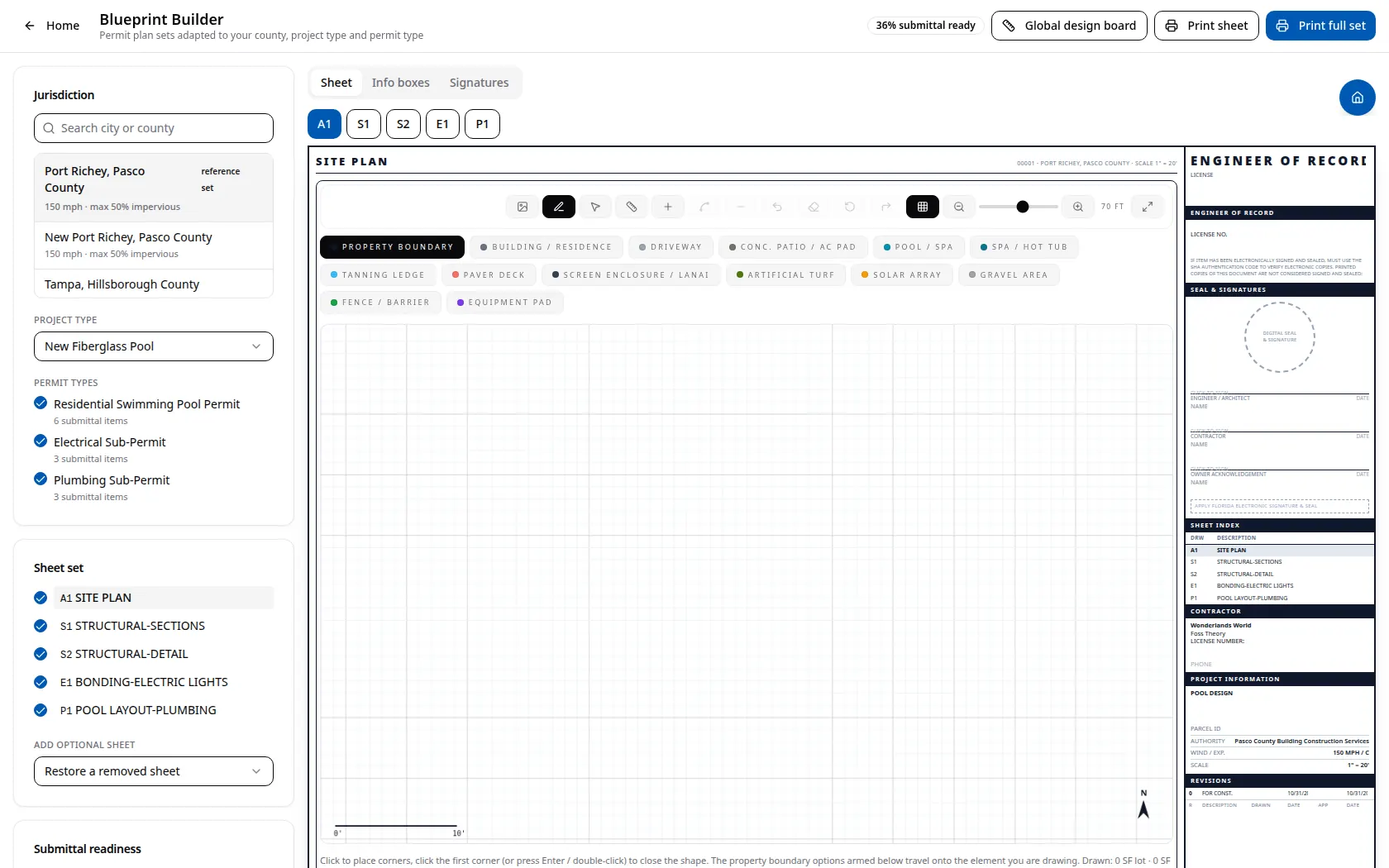1389x868 pixels.
Task: Click the curved arc tool icon
Action: 704,207
